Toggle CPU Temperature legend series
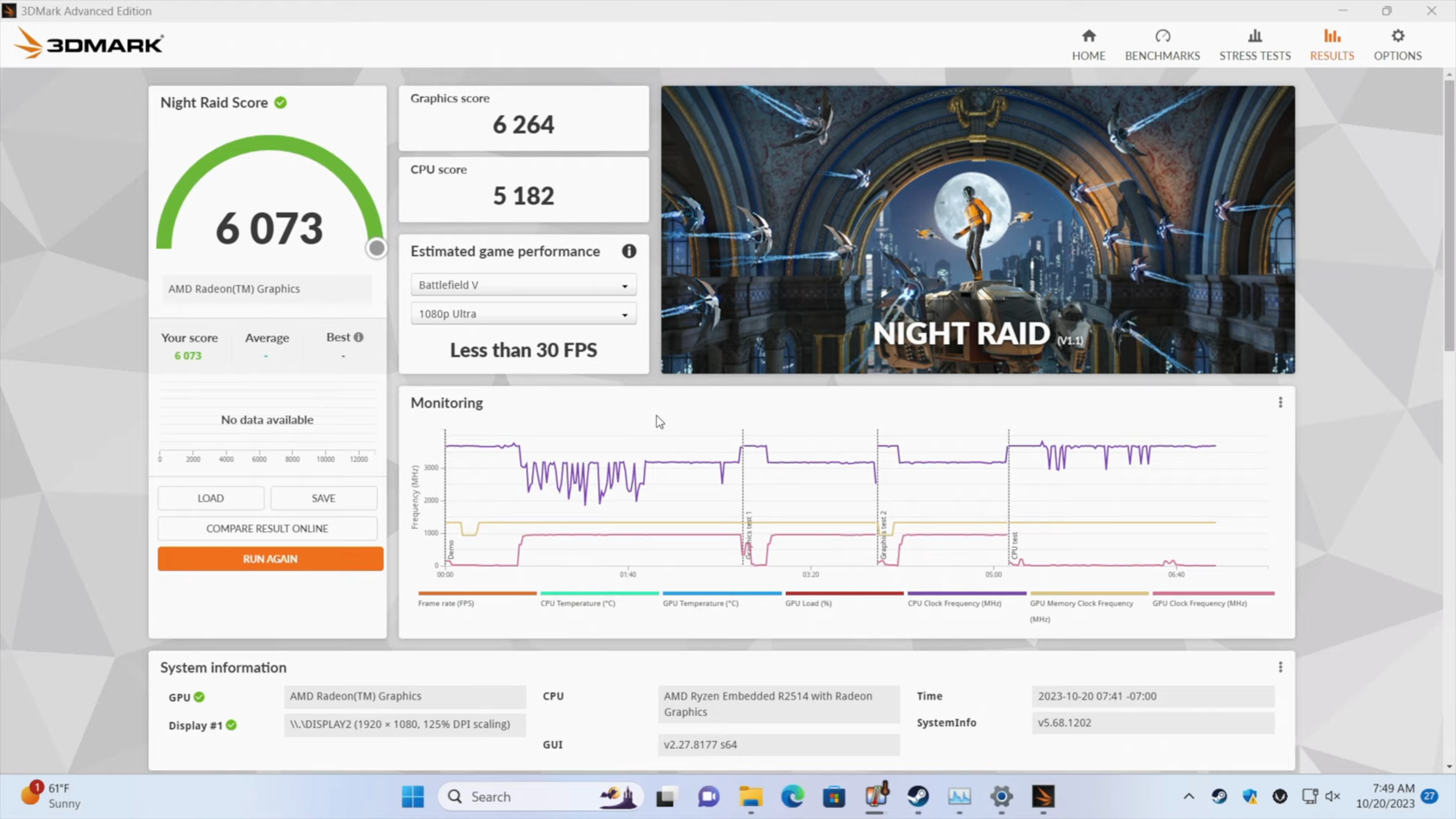The width and height of the screenshot is (1456, 819). 599,599
